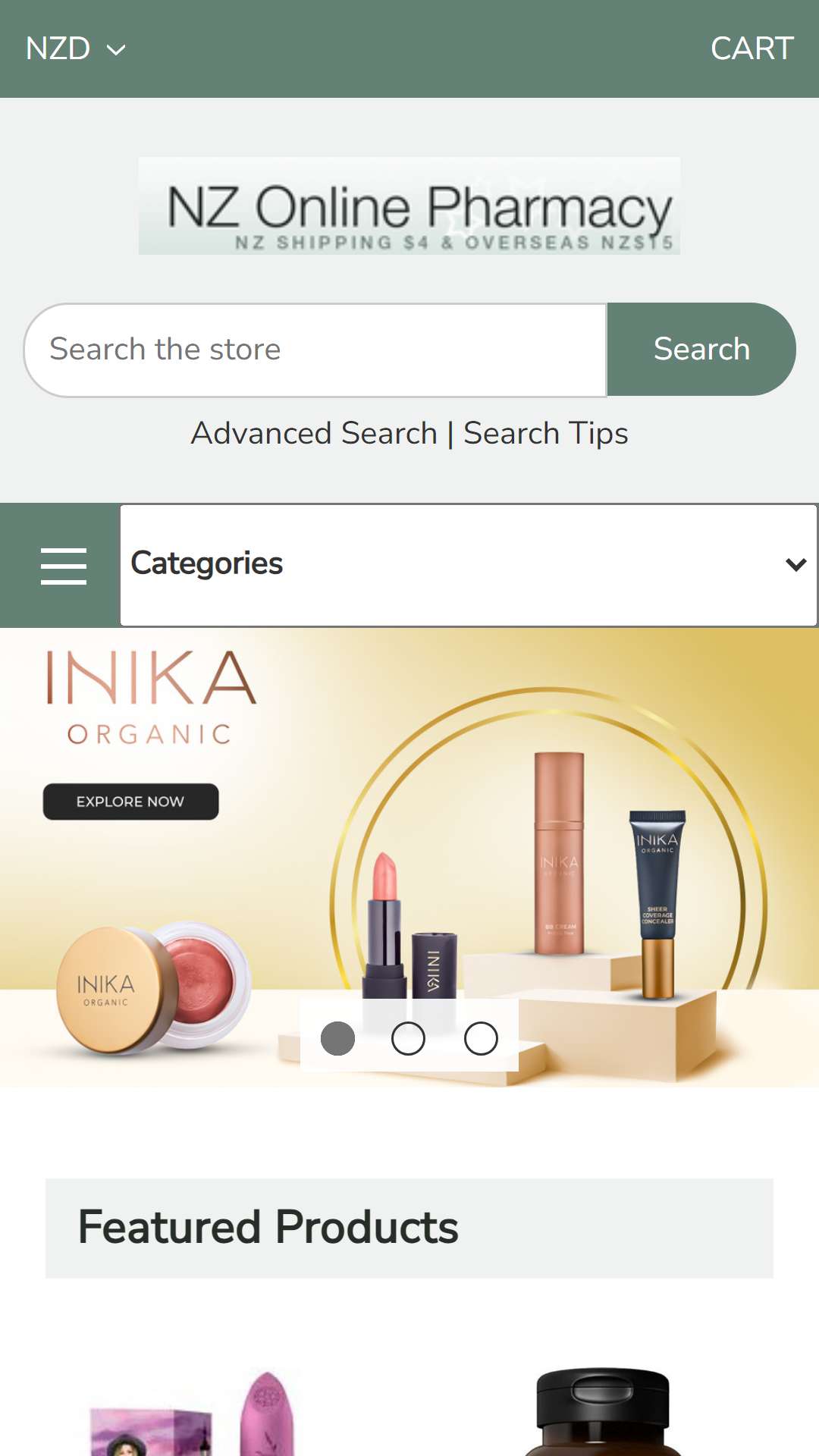This screenshot has width=819, height=1456.
Task: Click the INIKA Organic brand logo
Action: coord(151,698)
